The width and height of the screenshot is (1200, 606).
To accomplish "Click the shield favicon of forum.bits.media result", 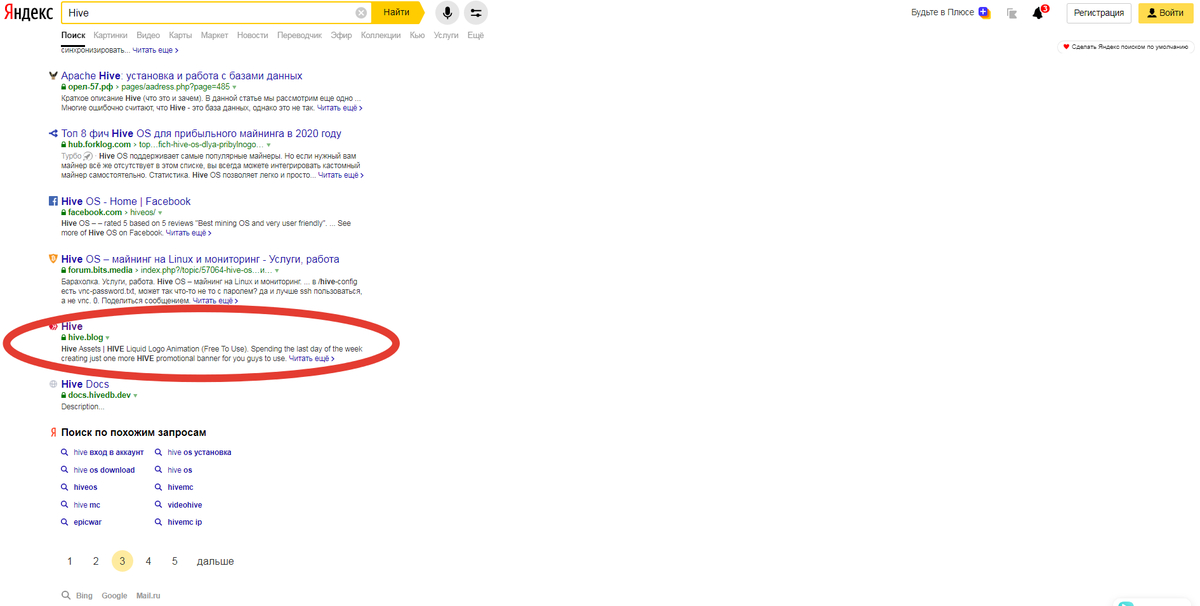I will coord(53,259).
